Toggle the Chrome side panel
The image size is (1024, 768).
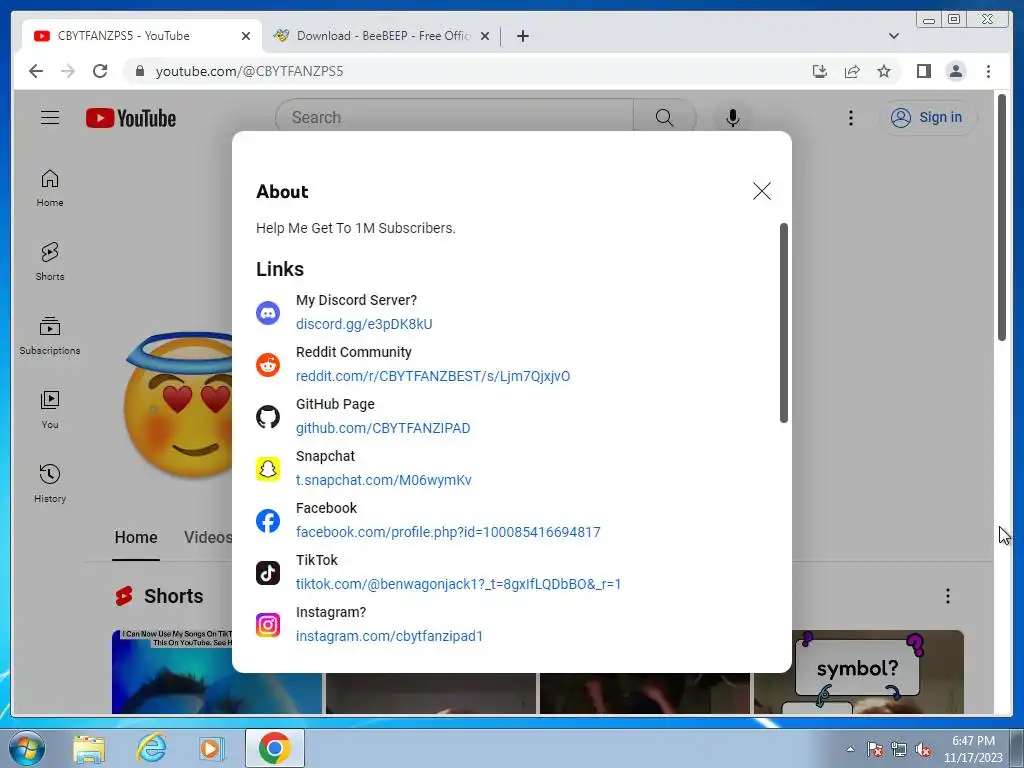click(923, 71)
